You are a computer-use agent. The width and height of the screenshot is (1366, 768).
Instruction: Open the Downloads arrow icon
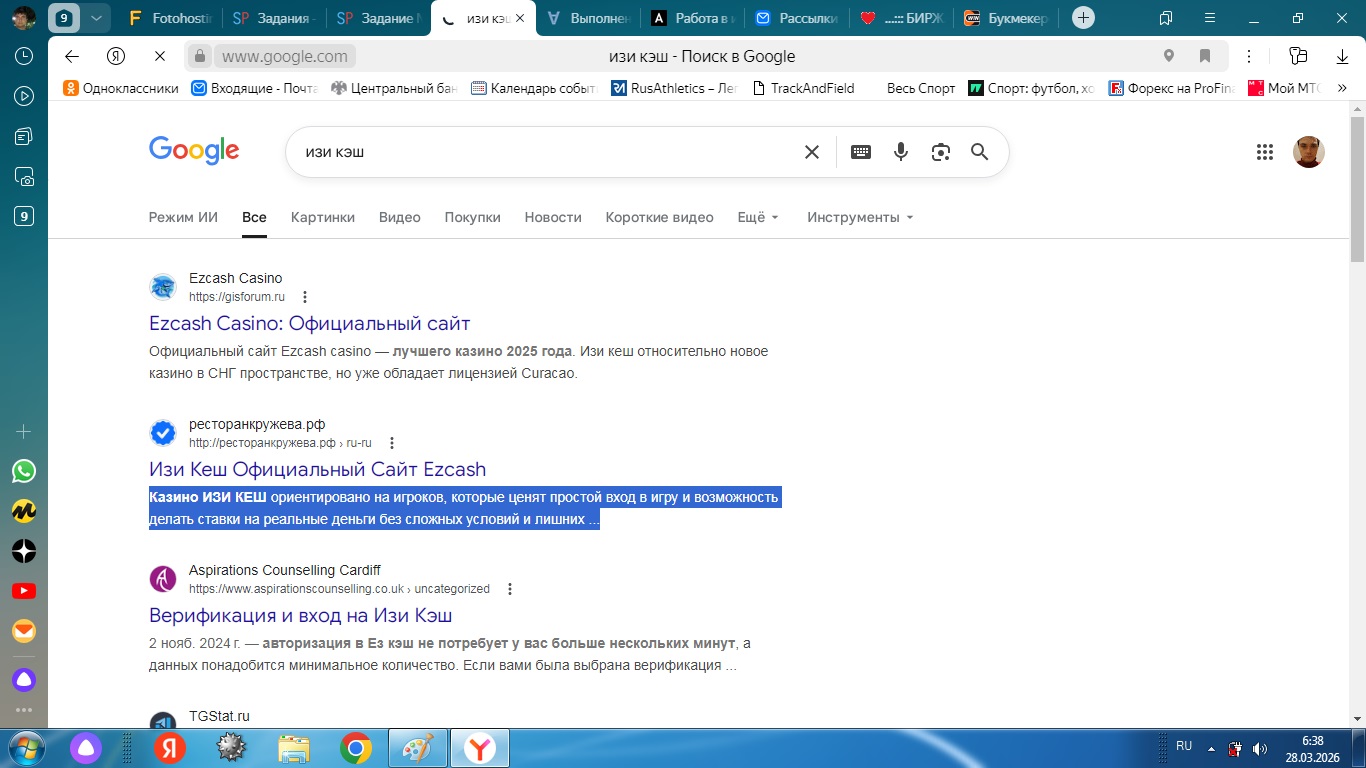pyautogui.click(x=1342, y=56)
